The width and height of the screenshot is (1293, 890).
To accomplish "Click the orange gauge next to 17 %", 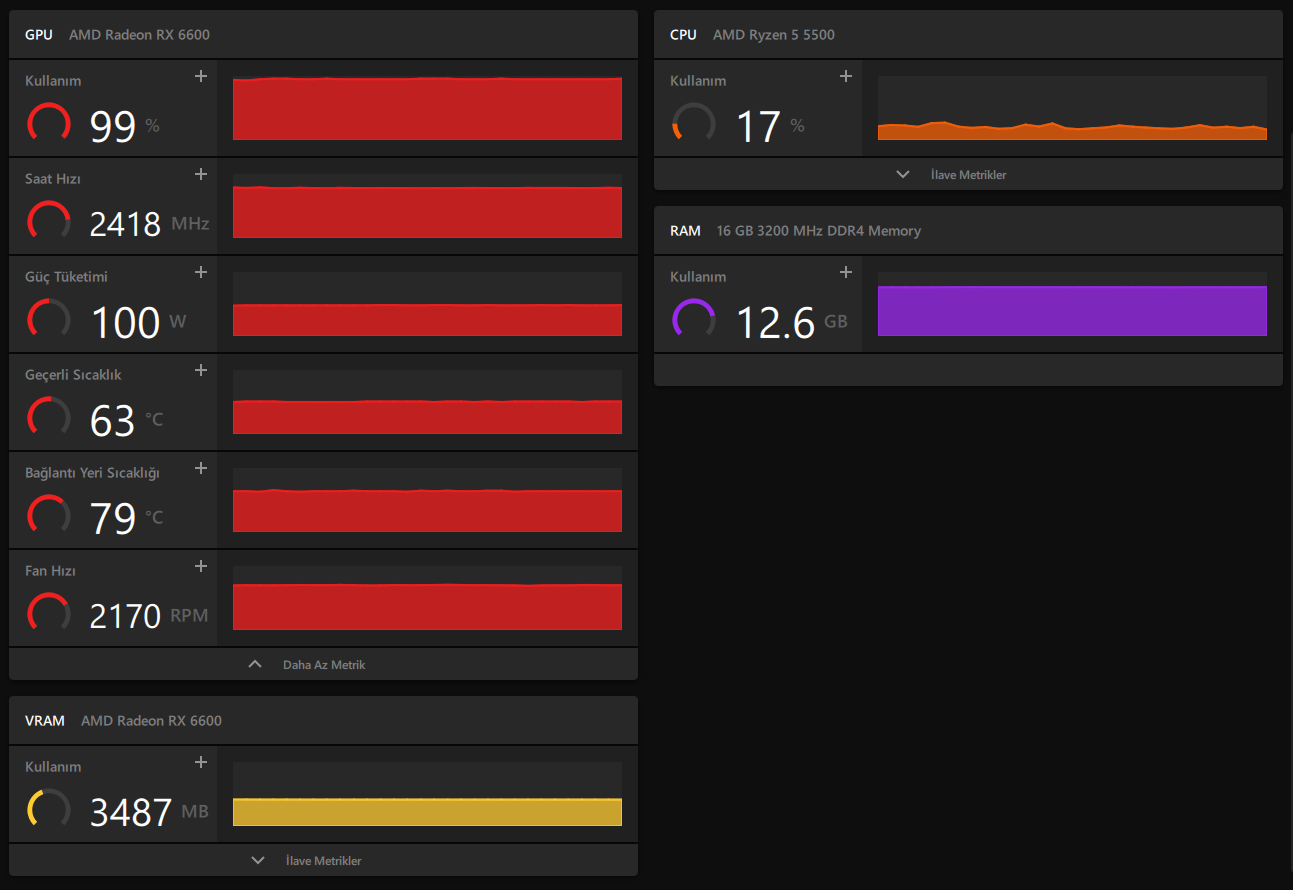I will 694,123.
